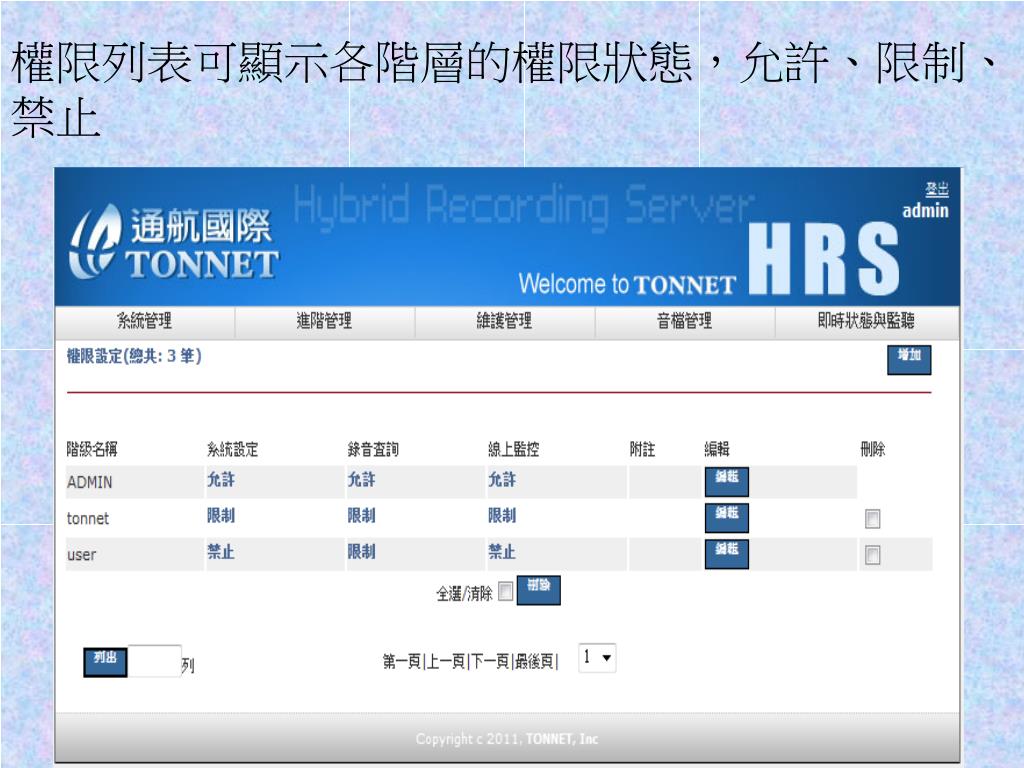The width and height of the screenshot is (1024, 768).
Task: Click user's 線上監控 禁止 value
Action: pos(502,552)
